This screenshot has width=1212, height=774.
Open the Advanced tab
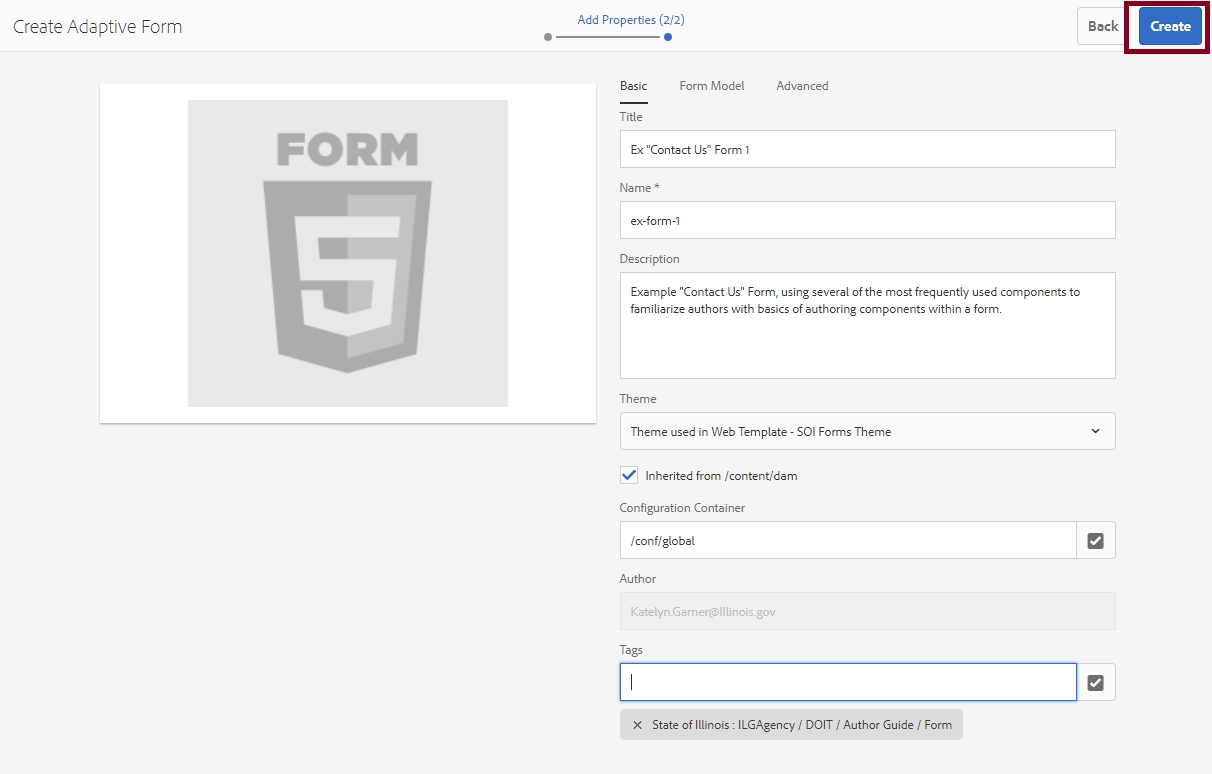(x=802, y=86)
